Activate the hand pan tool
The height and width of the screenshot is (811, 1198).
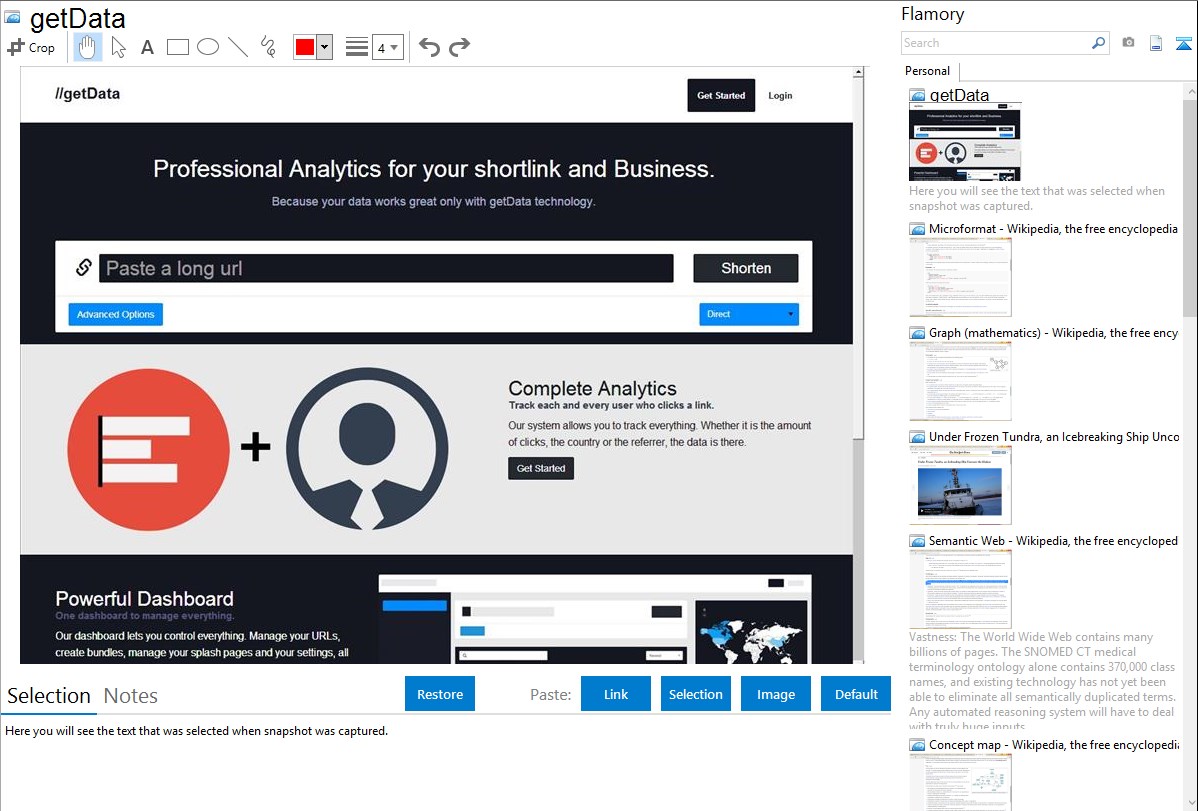point(88,47)
